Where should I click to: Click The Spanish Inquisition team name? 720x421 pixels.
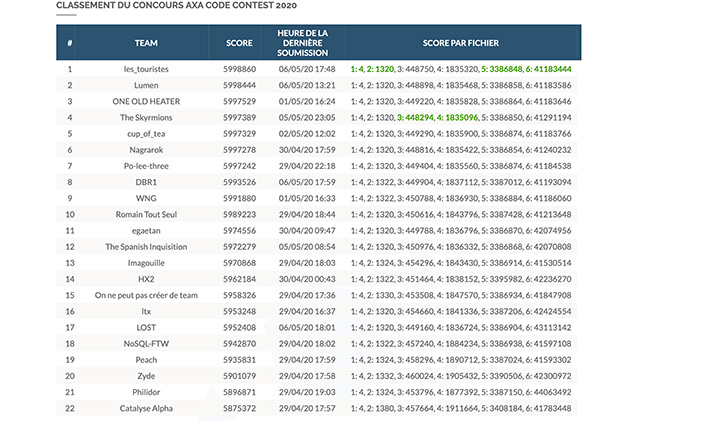point(146,246)
